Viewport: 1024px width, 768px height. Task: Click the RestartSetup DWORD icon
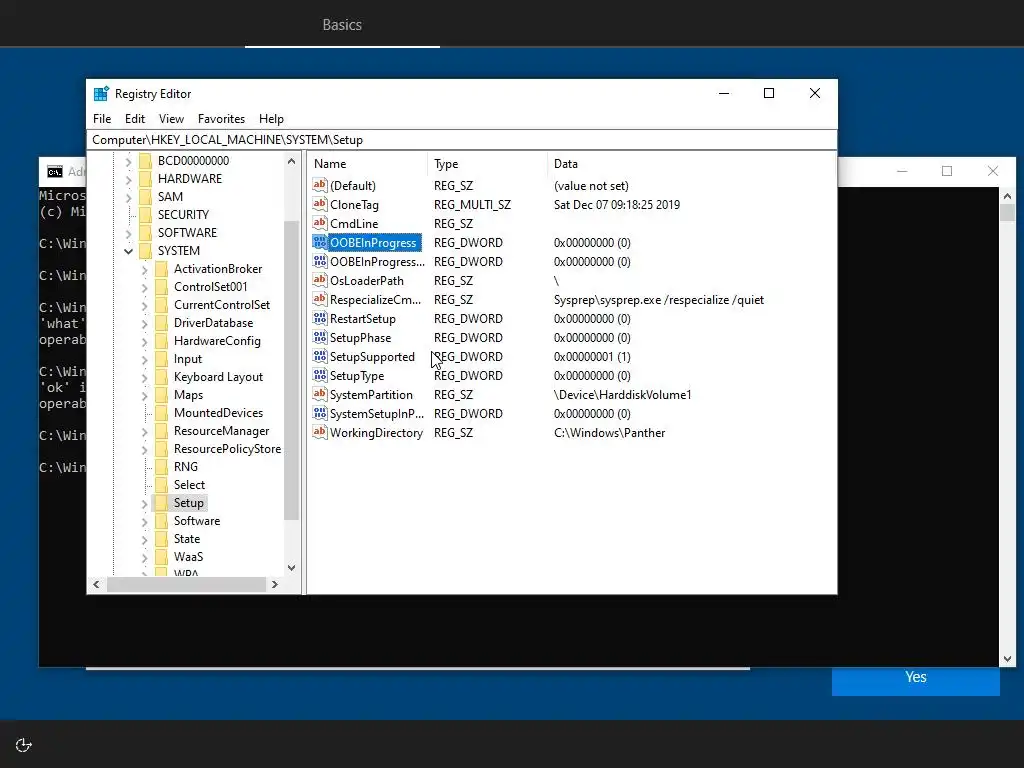click(319, 319)
